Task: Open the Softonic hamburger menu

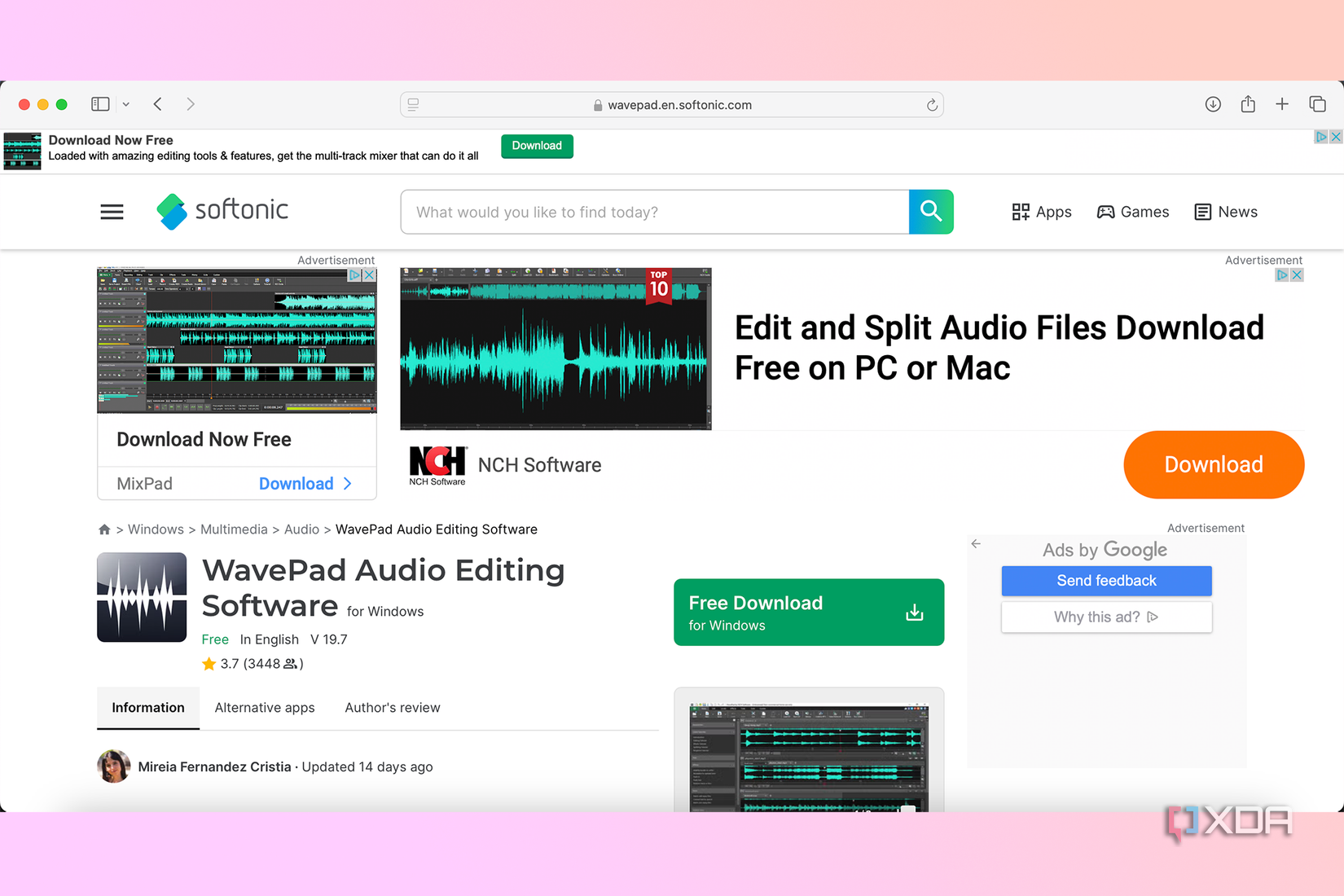Action: [x=112, y=212]
